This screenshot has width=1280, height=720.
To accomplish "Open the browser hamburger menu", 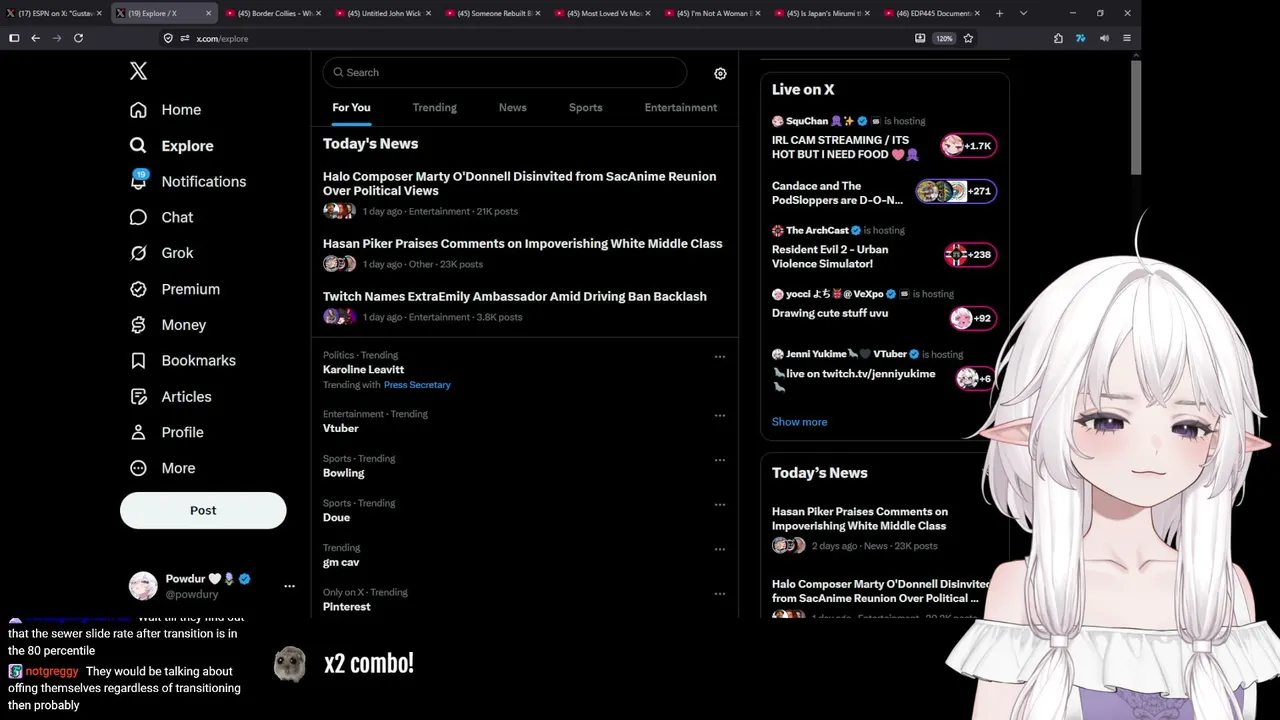I will (x=1127, y=38).
